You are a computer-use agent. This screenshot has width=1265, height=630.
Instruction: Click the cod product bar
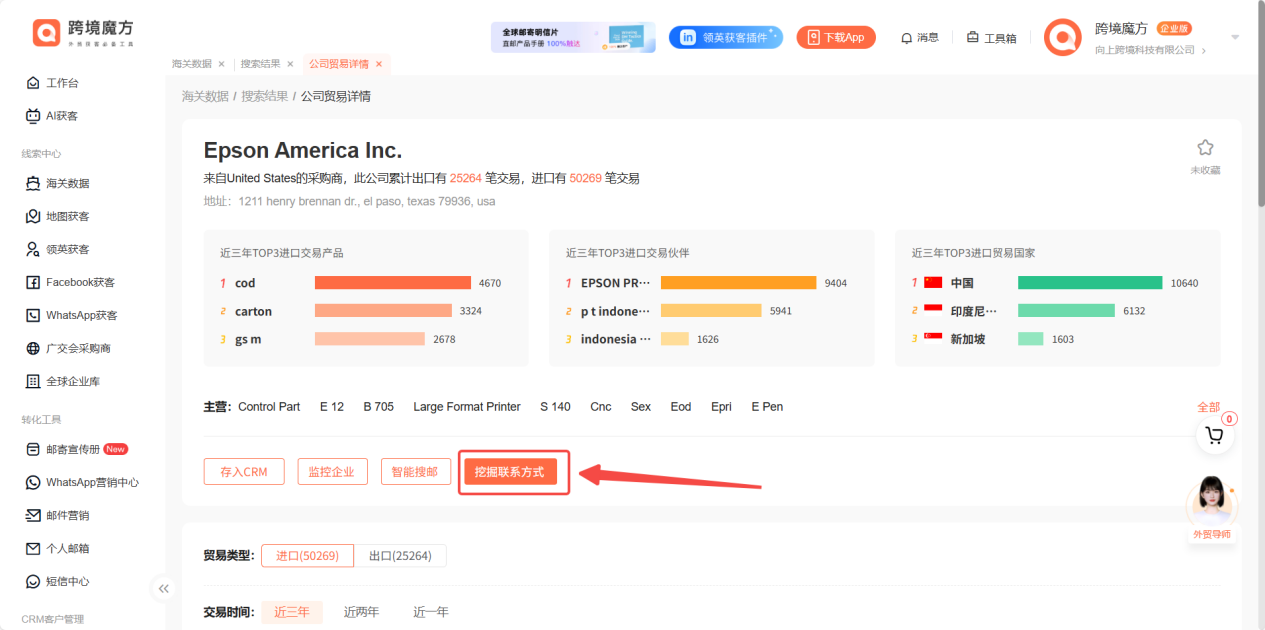pos(393,283)
